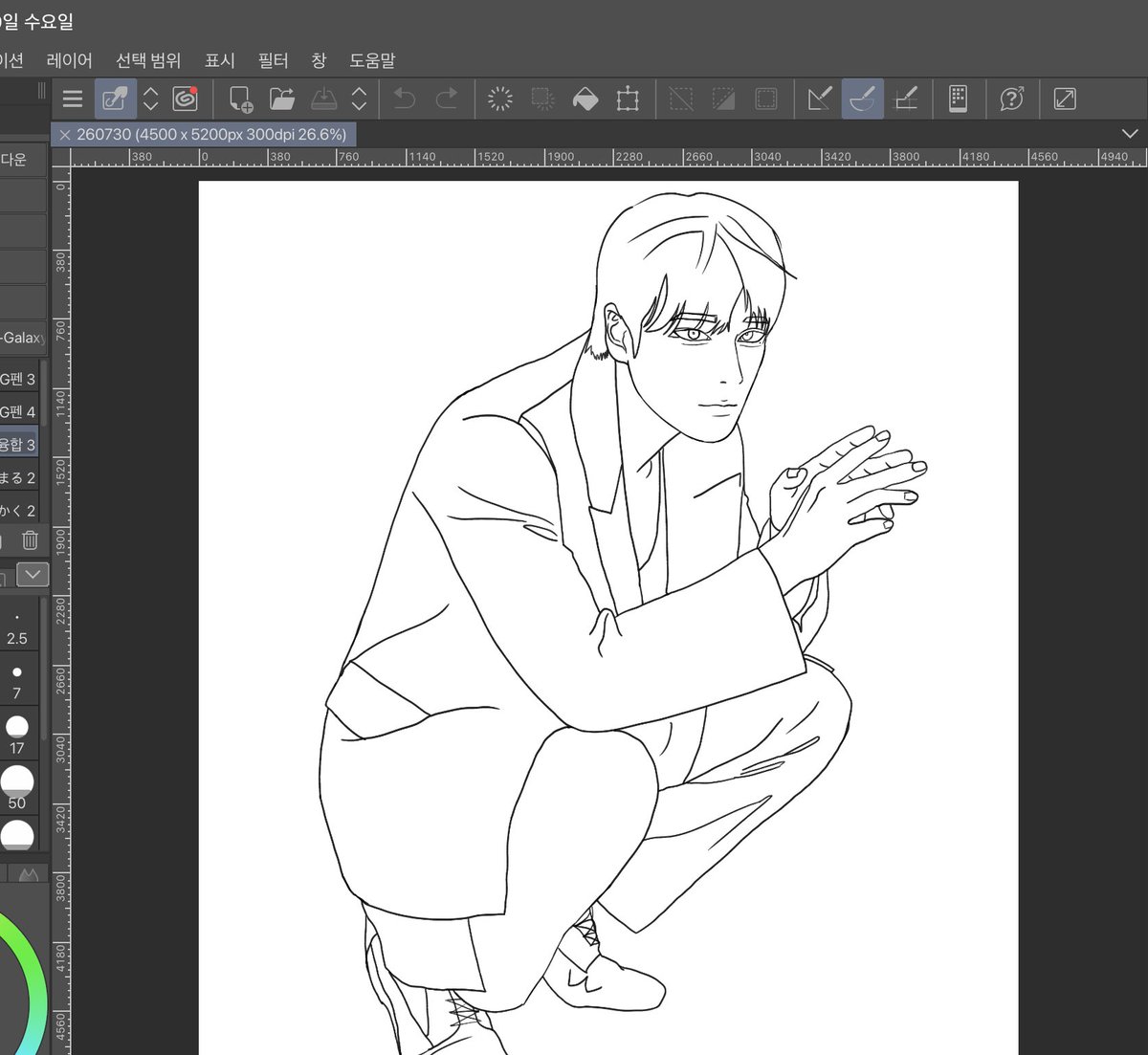Click the Deselect icon

pyautogui.click(x=681, y=99)
